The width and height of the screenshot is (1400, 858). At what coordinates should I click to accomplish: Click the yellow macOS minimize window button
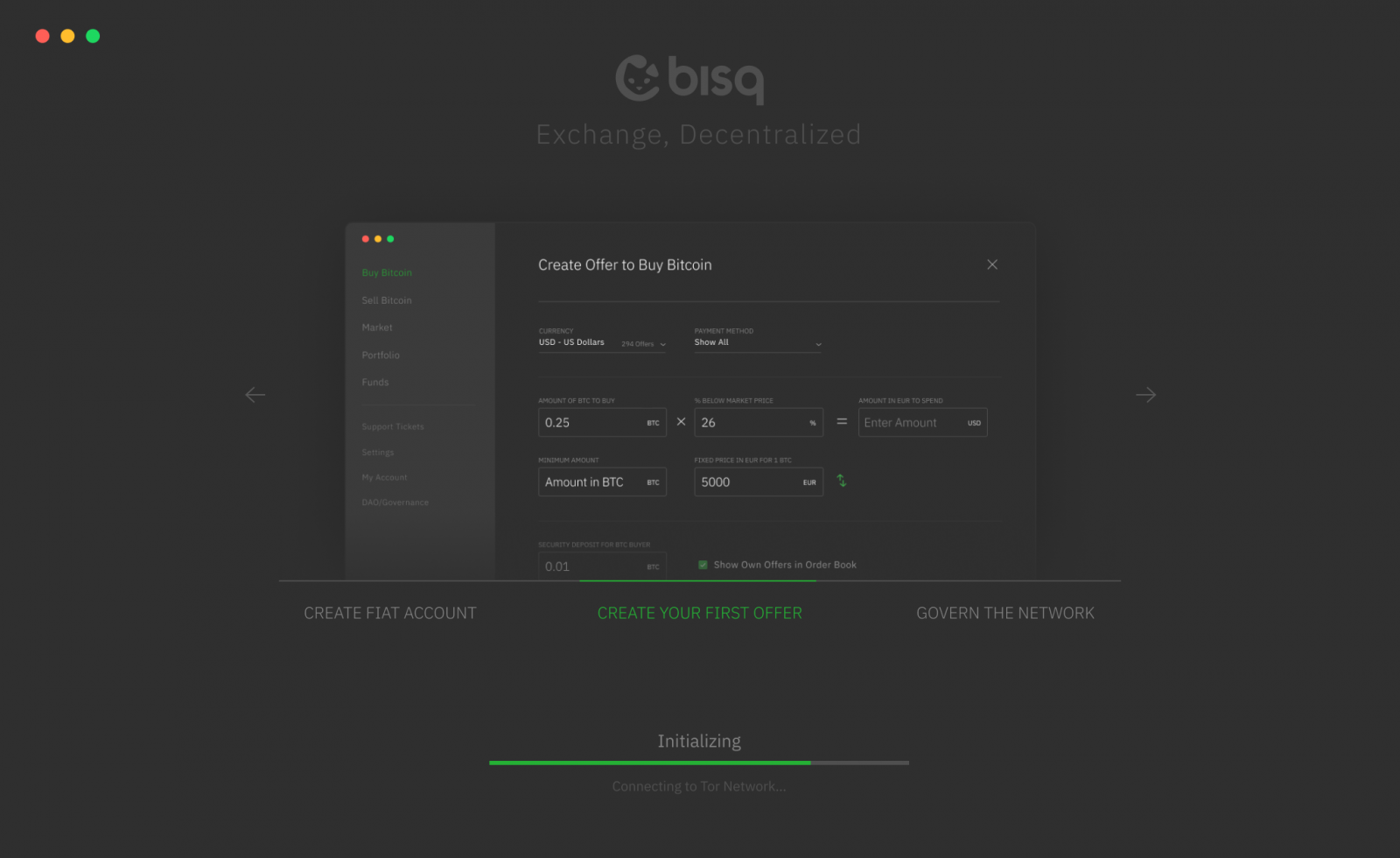pyautogui.click(x=67, y=36)
